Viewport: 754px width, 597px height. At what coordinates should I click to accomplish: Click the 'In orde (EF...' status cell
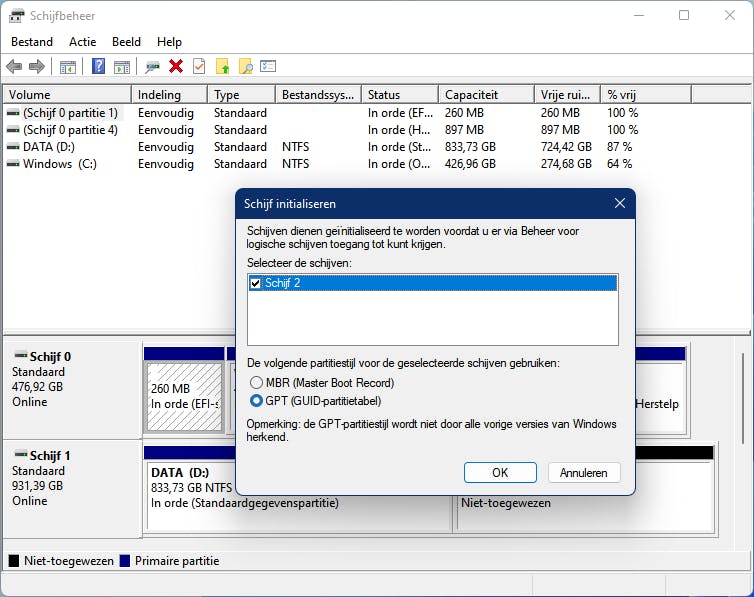coord(400,113)
